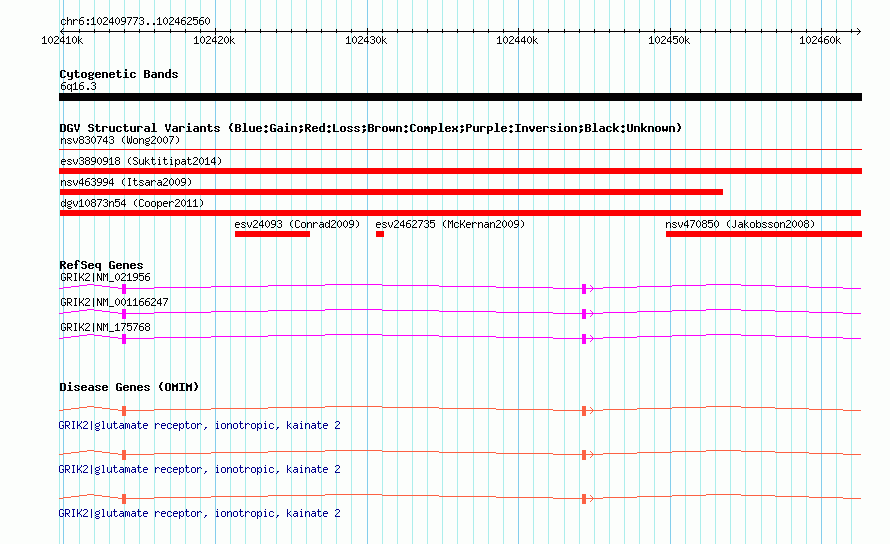The image size is (890, 544).
Task: Click the left exon on first OMIM GRIK2 track
Action: click(124, 411)
